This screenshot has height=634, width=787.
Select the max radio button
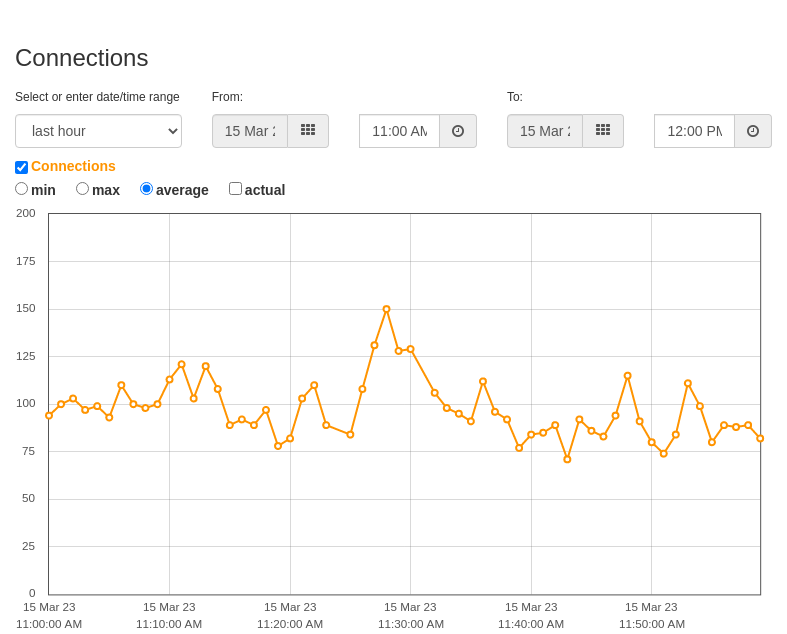tap(82, 189)
